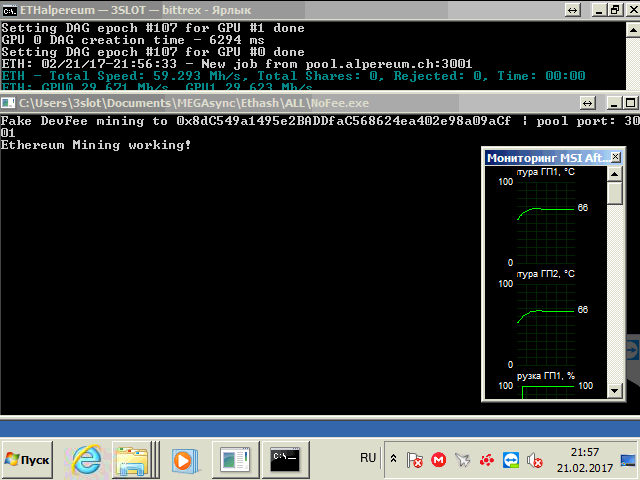Open the Start (Пуск) menu

click(27, 460)
